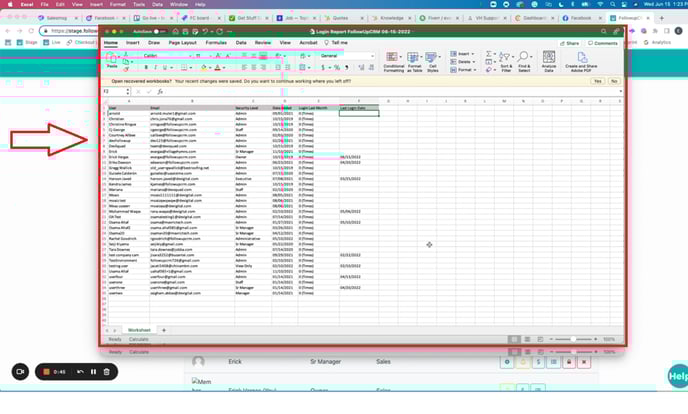The image size is (688, 414).
Task: Click the Paste icon in Excel ribbon
Action: (112, 60)
